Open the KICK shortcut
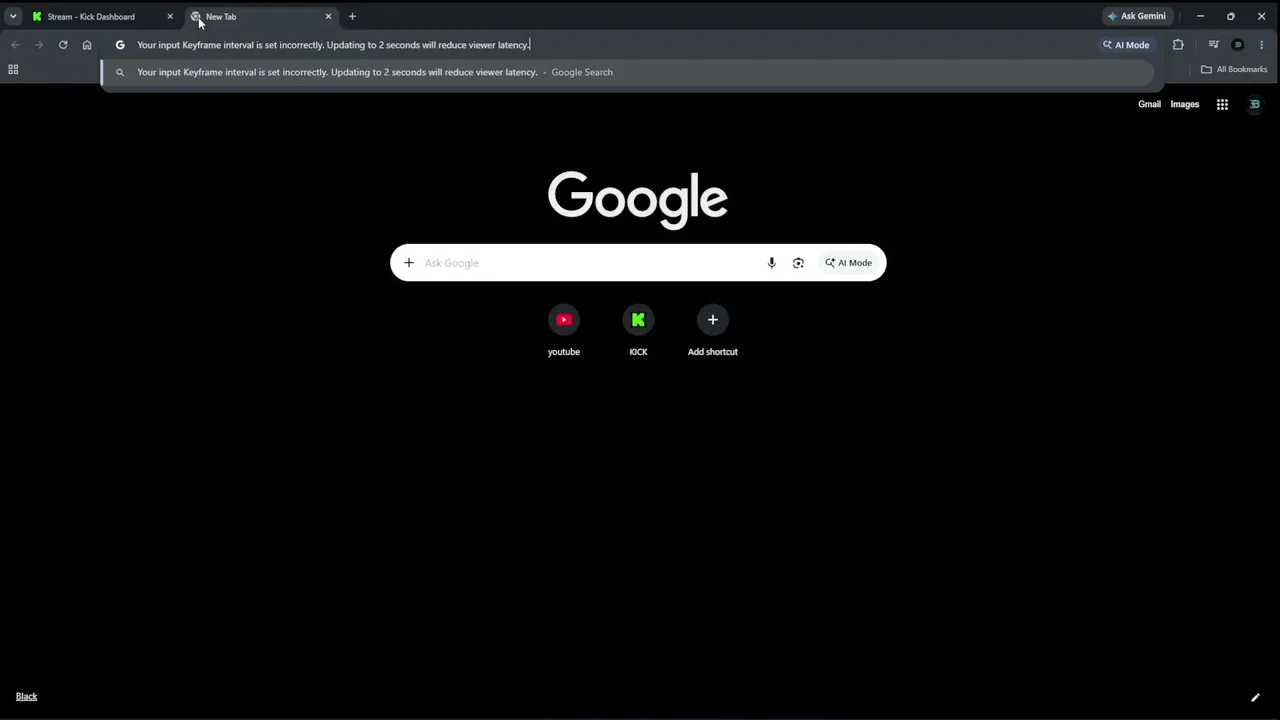The width and height of the screenshot is (1280, 720). pos(638,332)
